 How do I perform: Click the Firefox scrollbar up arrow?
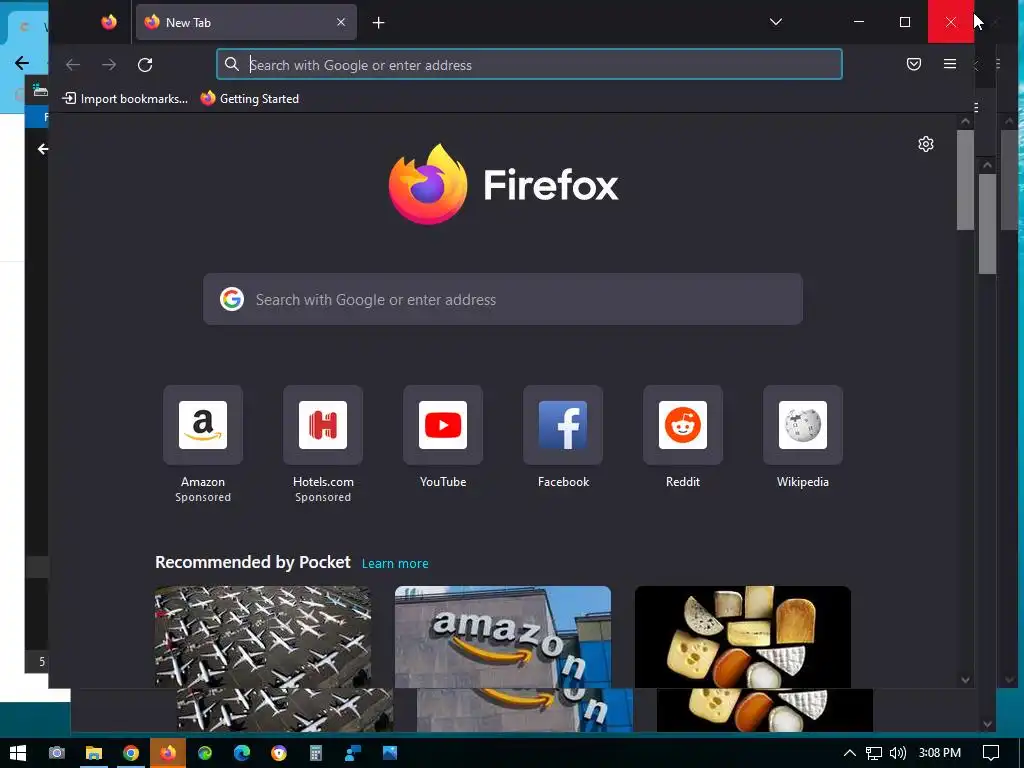pos(965,121)
